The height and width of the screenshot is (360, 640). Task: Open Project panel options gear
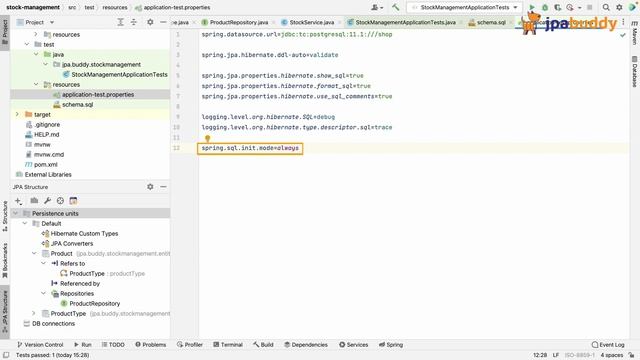click(150, 22)
